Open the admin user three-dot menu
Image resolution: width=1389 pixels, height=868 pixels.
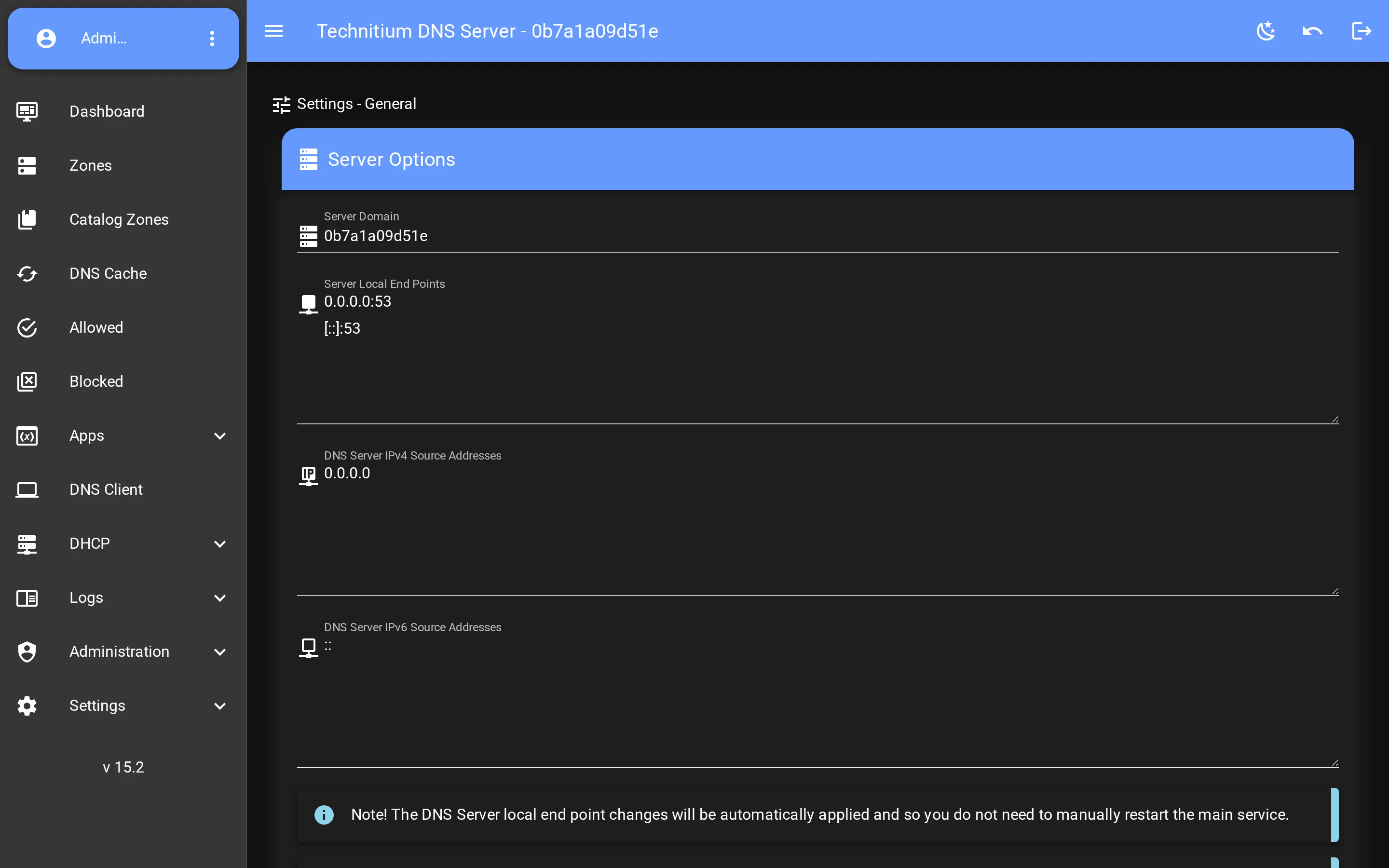click(x=212, y=39)
